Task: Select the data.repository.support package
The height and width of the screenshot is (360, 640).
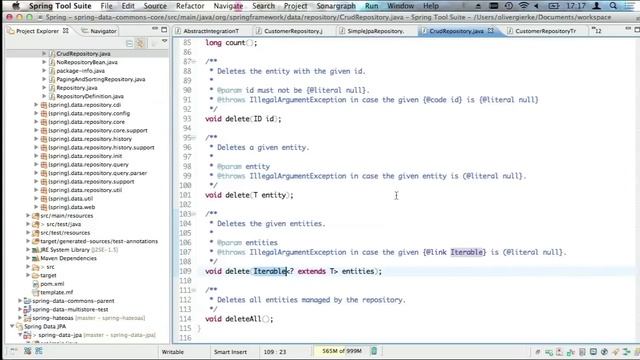Action: 91,182
